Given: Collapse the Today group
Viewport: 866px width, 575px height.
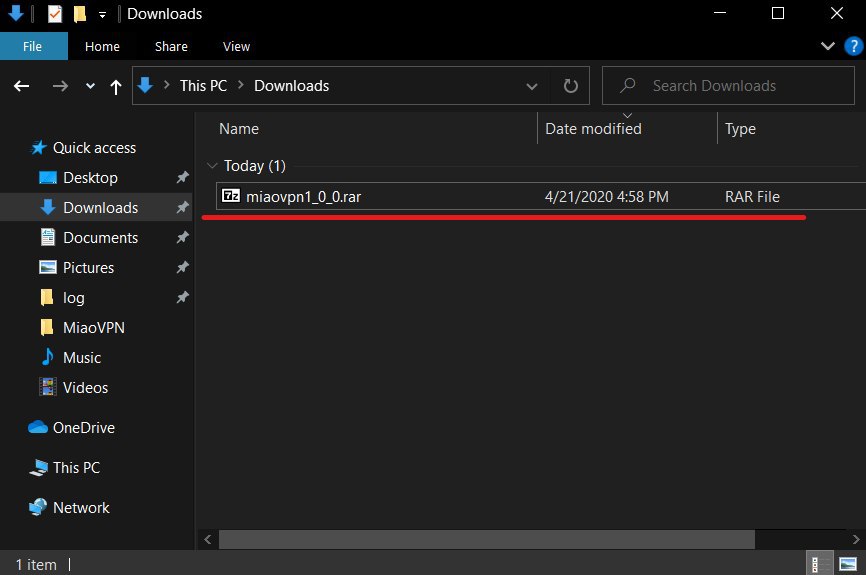Looking at the screenshot, I should click(211, 166).
